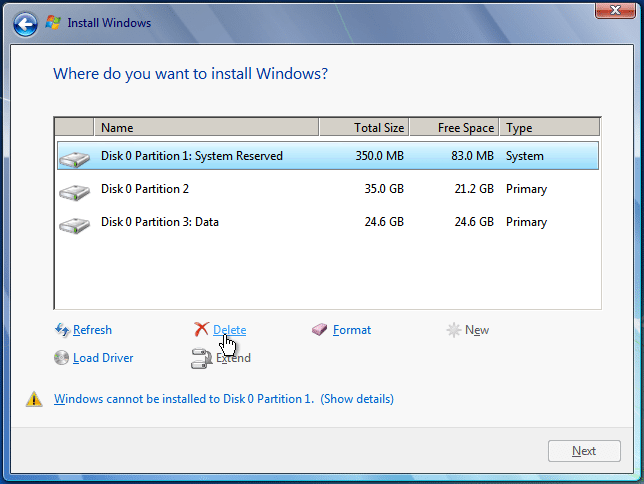
Task: Proceed with the Next button
Action: coord(584,451)
